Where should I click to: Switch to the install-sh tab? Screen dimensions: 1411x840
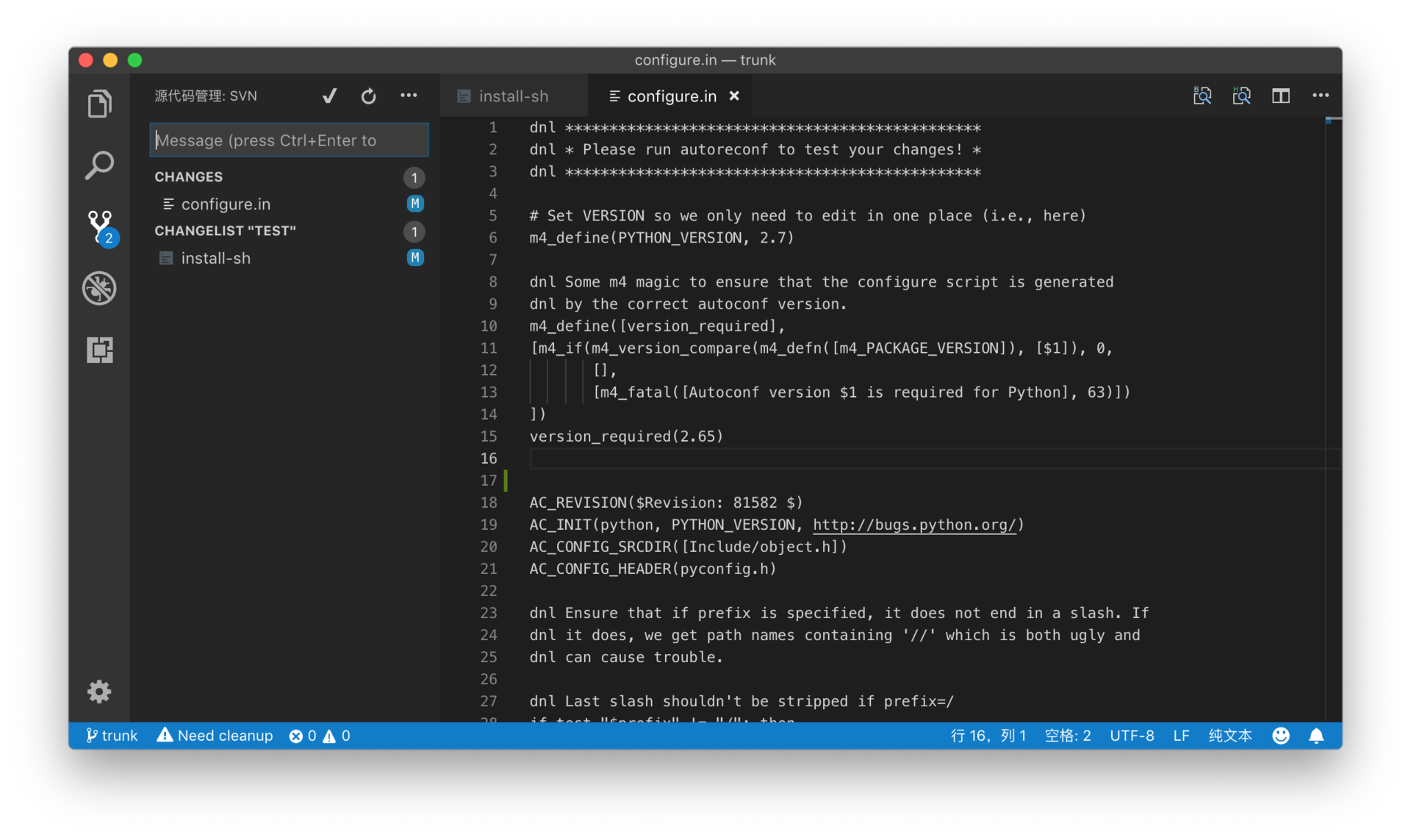pyautogui.click(x=513, y=96)
